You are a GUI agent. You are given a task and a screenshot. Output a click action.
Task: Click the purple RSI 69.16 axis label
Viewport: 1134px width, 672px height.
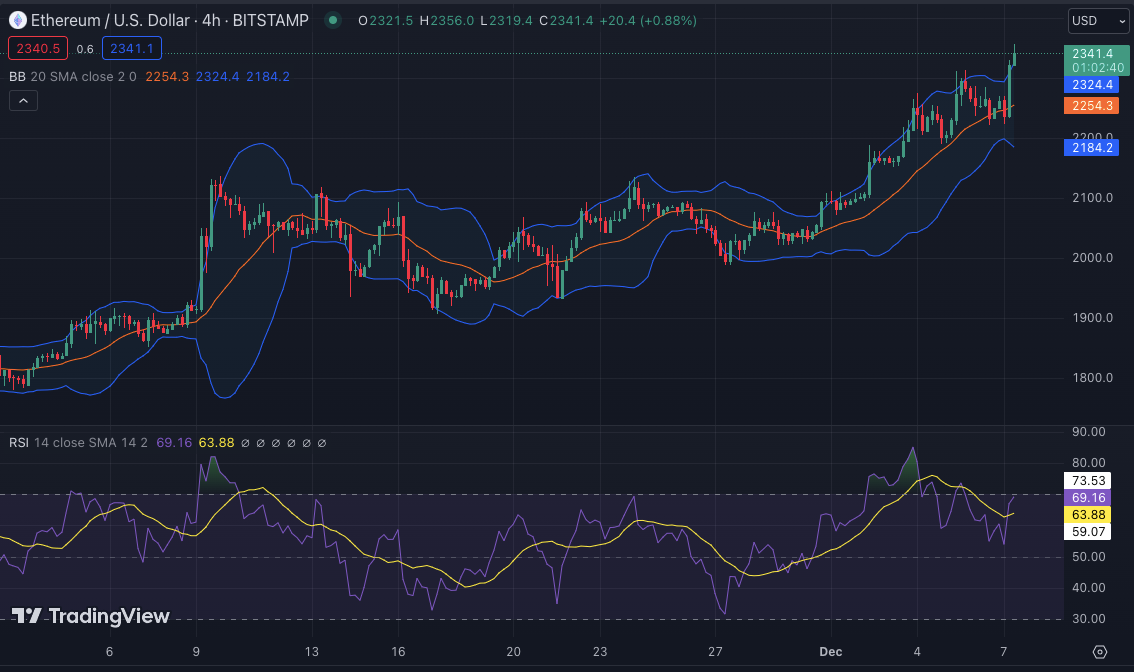pos(1088,497)
